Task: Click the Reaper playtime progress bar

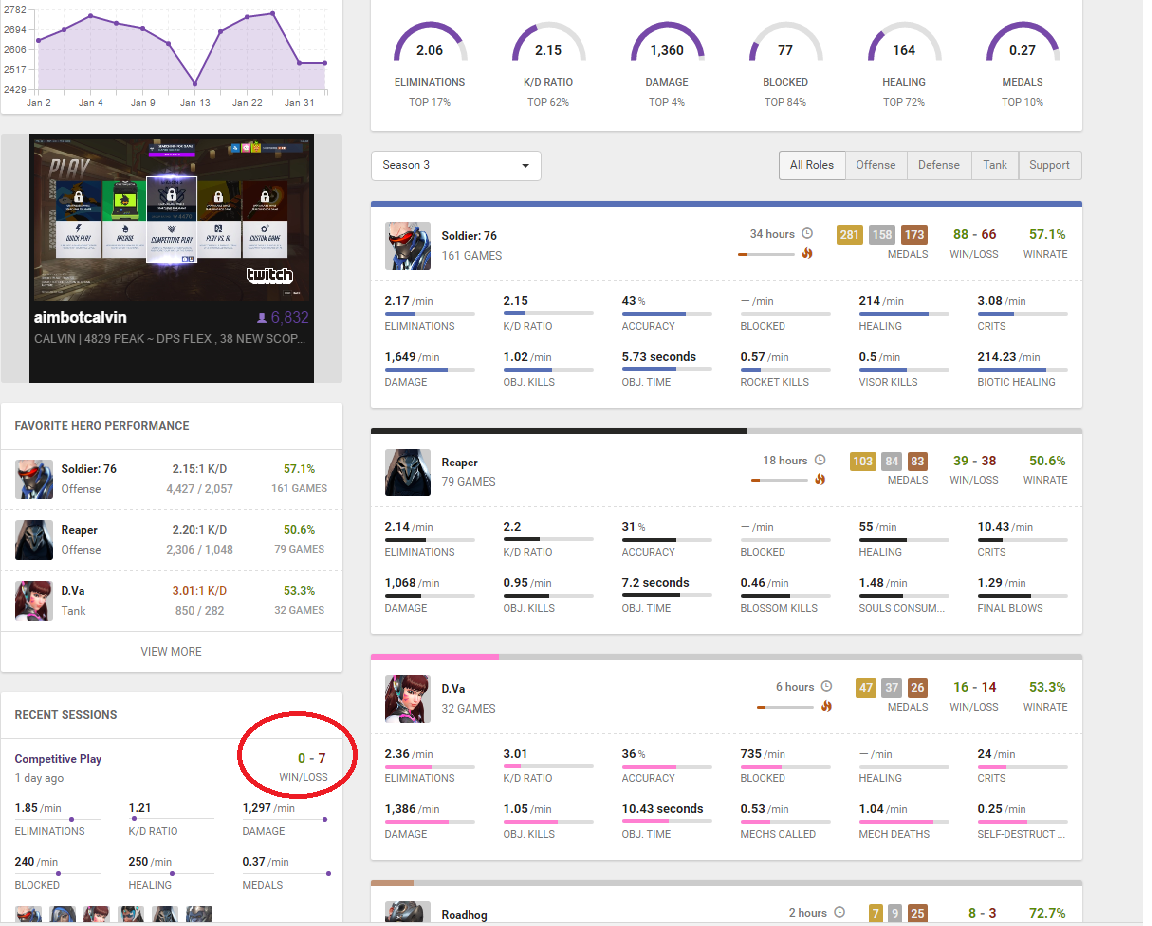Action: click(780, 481)
